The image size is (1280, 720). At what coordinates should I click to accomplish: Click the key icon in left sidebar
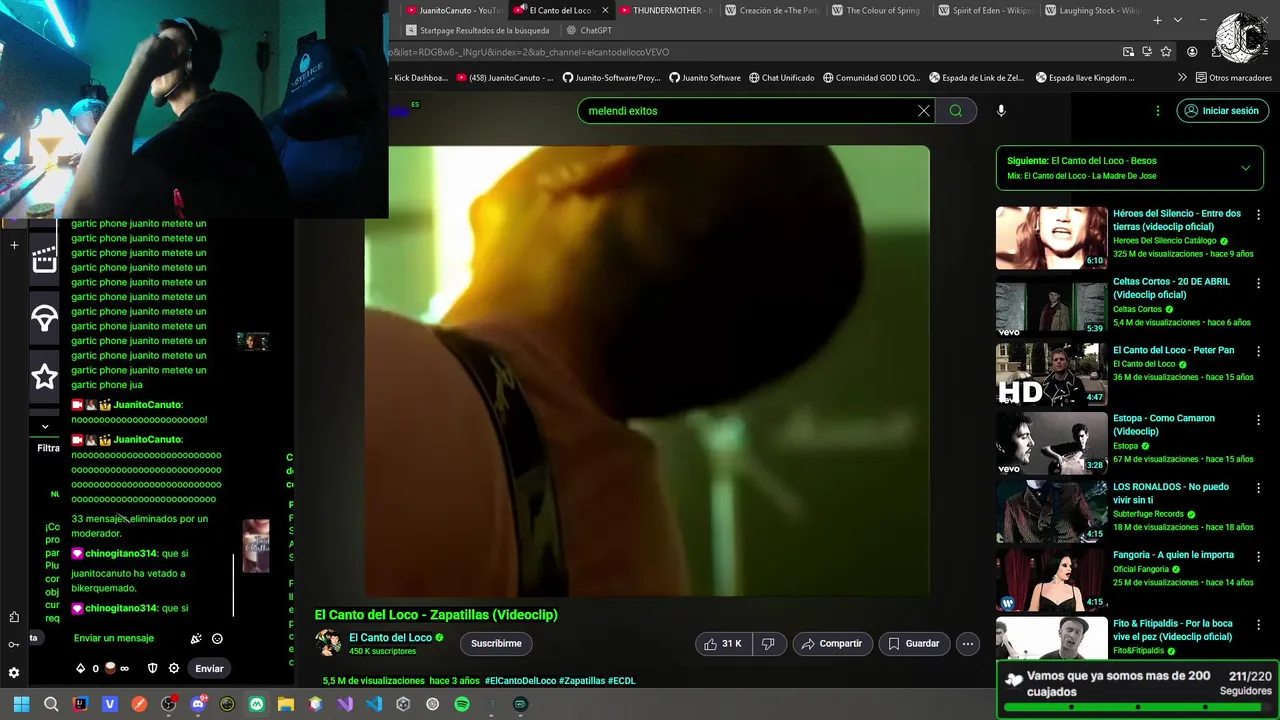(14, 645)
